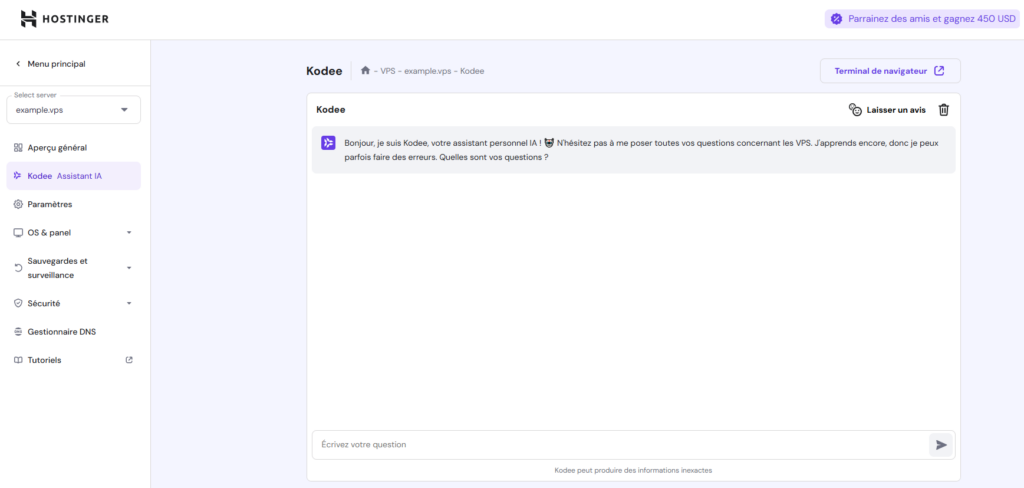
Task: Click Laisser un avis
Action: (887, 110)
